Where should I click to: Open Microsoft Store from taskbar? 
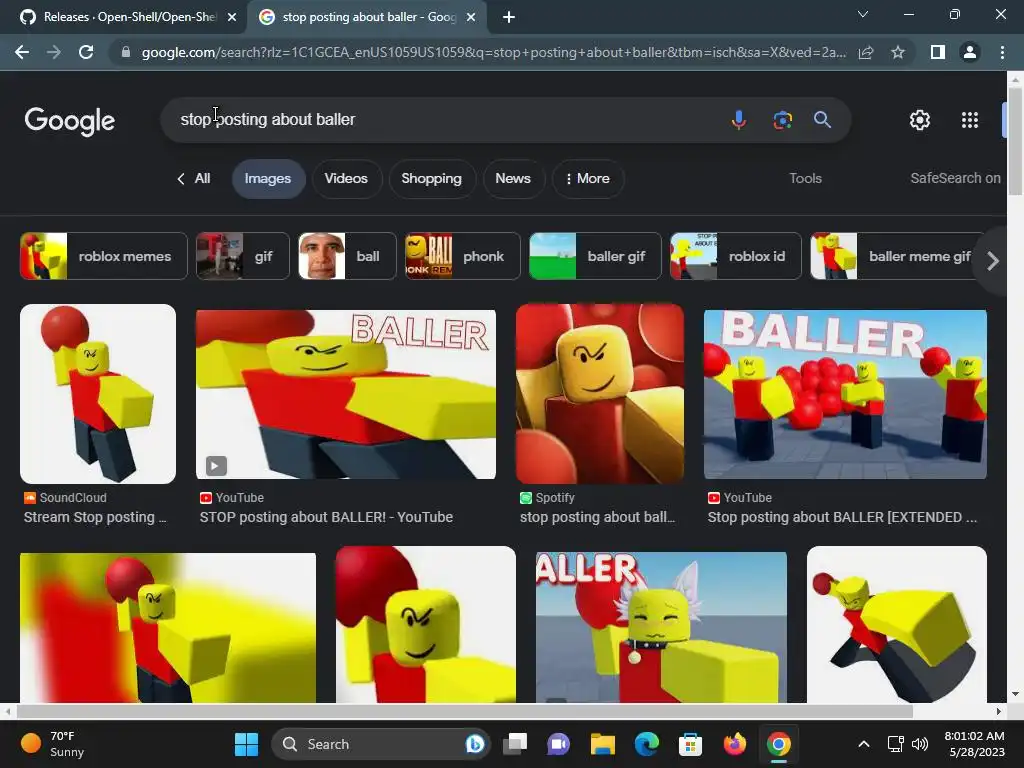click(690, 744)
